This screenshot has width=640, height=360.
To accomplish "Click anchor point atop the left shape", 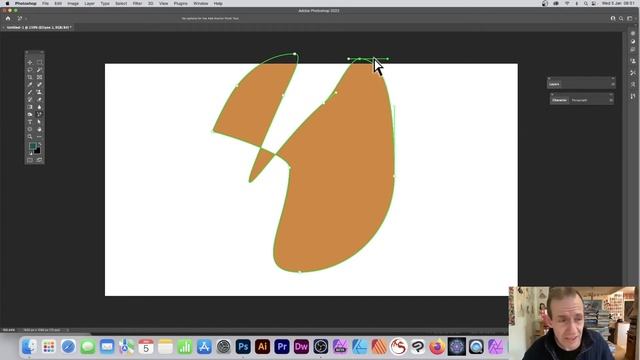I will pyautogui.click(x=295, y=53).
